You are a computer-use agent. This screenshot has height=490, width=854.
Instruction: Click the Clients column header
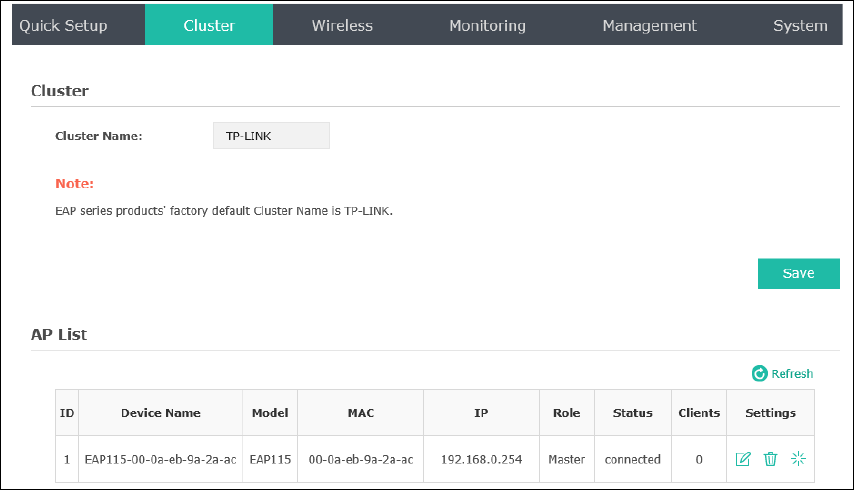(x=699, y=413)
